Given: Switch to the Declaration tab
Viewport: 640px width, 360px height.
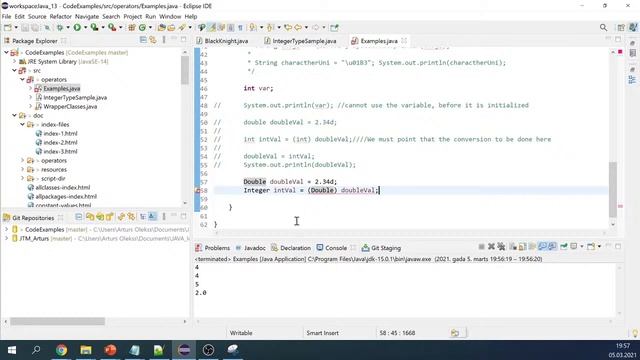Looking at the screenshot, I should pos(291,248).
